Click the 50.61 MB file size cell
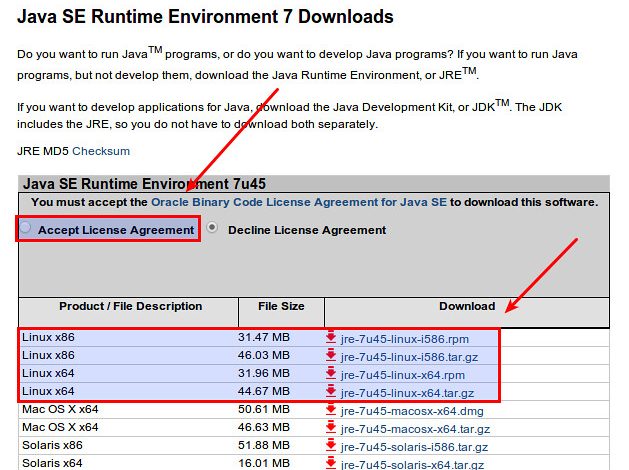This screenshot has height=470, width=629. click(264, 409)
